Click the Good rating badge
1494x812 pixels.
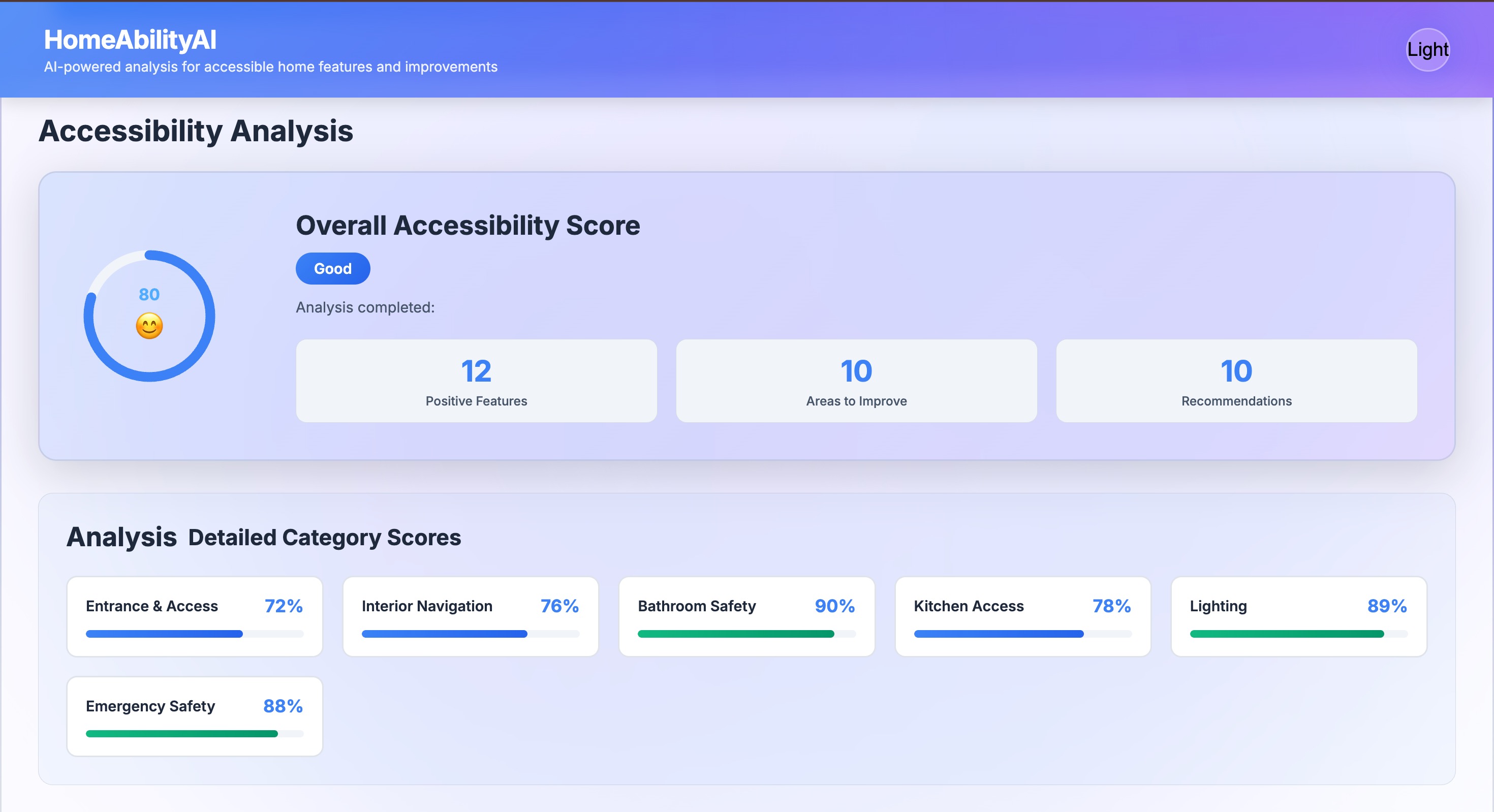(x=332, y=268)
